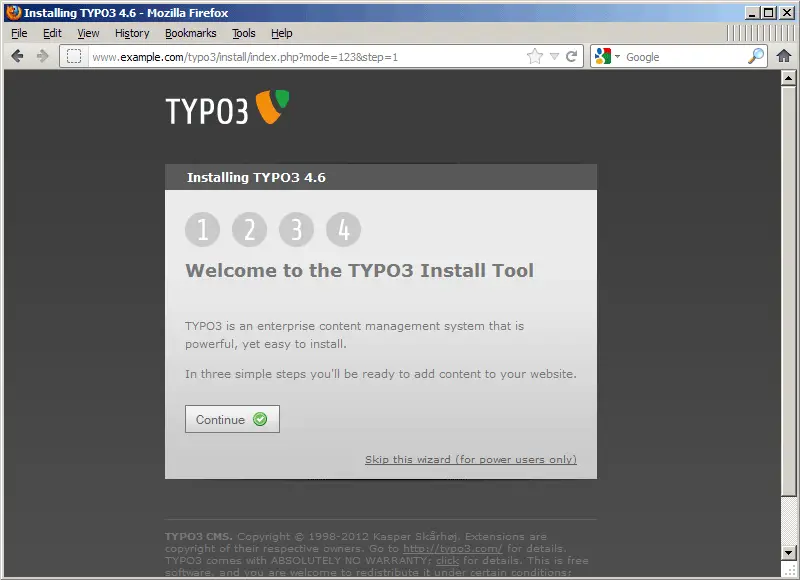Click the step 4 circle

tap(343, 230)
